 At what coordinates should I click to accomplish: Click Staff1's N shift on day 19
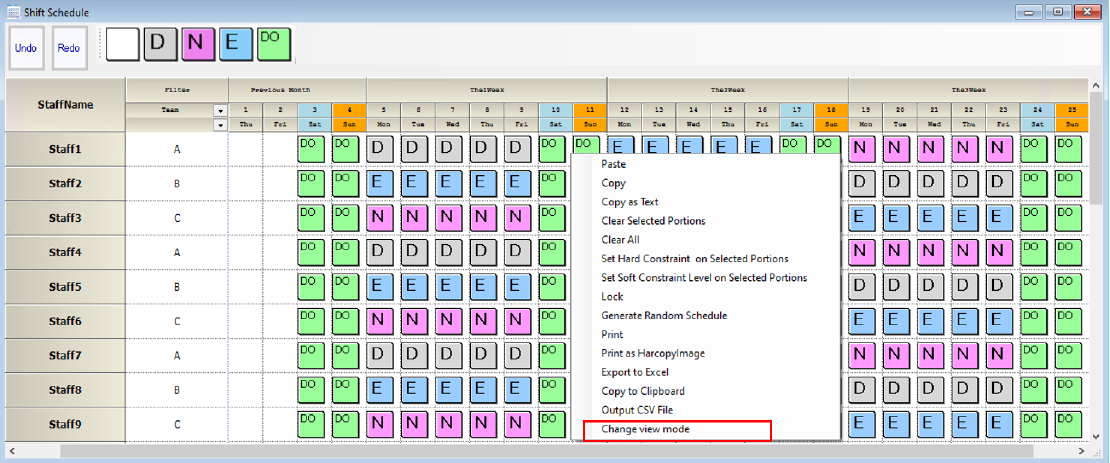(x=864, y=149)
